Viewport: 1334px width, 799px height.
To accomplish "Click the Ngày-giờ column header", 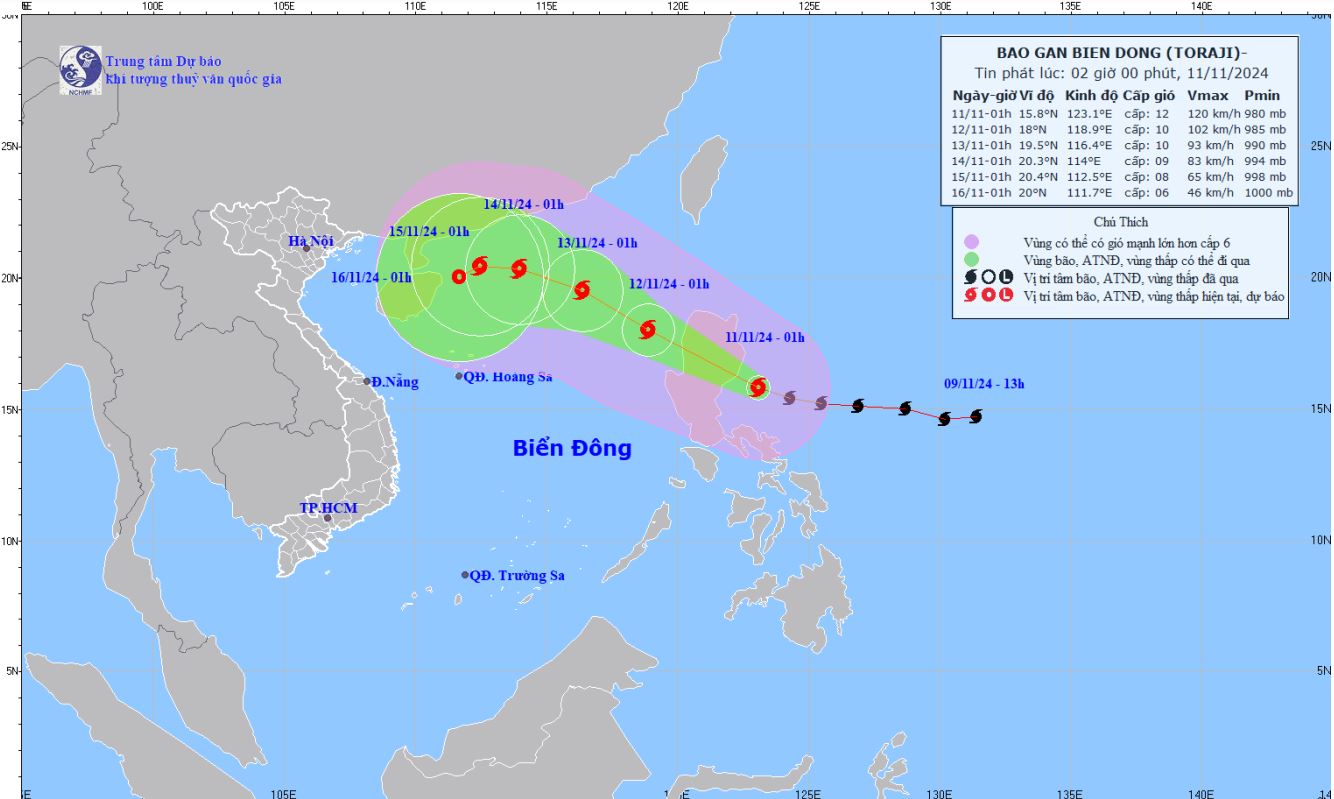I will [984, 95].
